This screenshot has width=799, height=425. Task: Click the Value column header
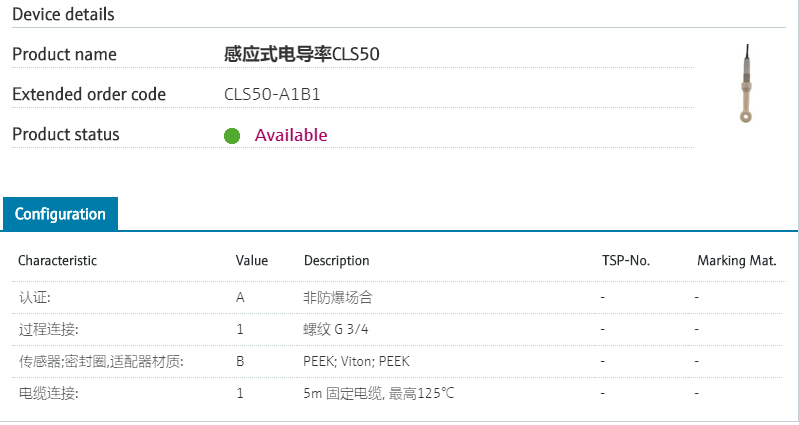pos(252,261)
